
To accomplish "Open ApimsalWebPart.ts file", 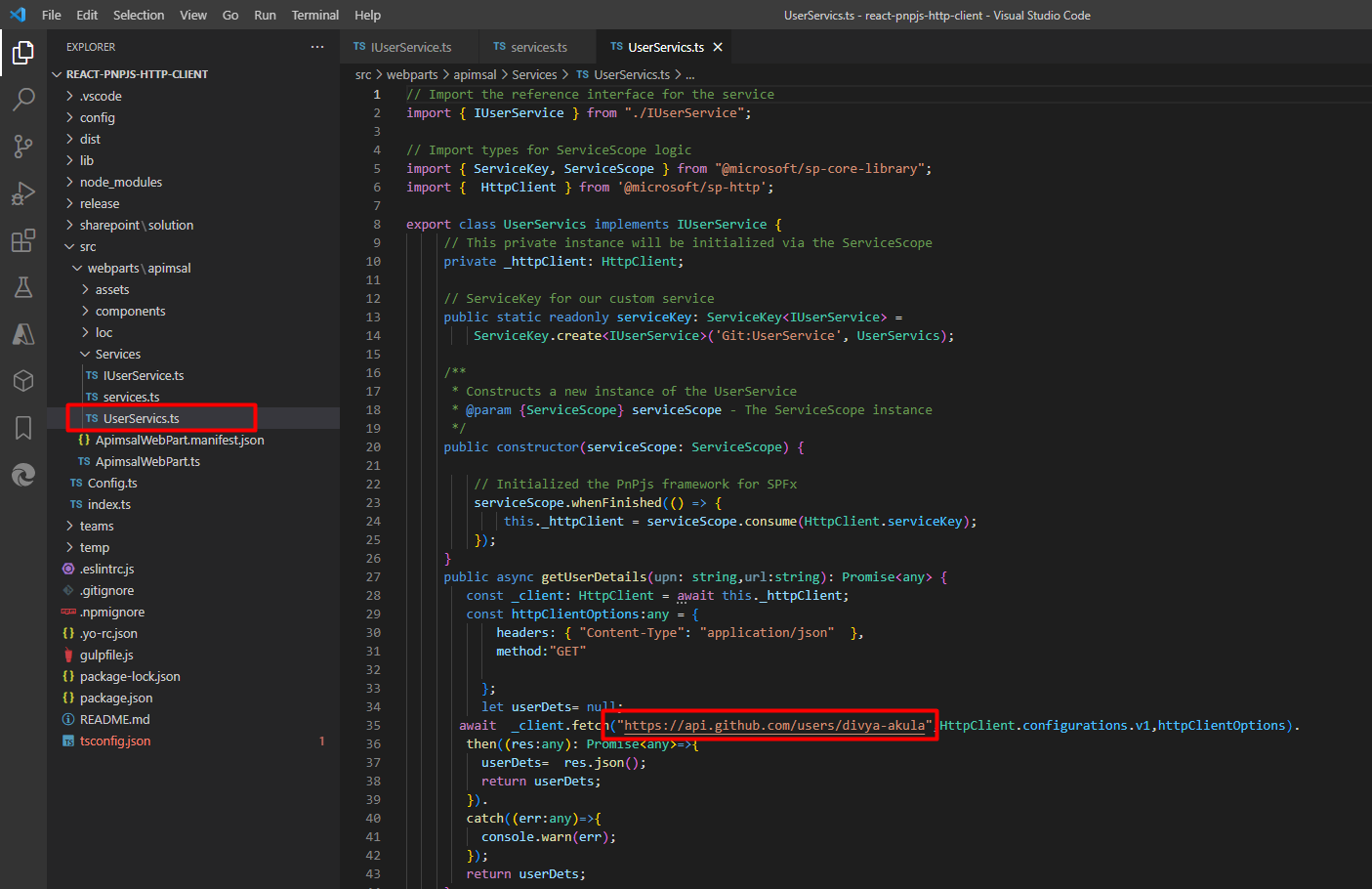I will click(193, 461).
